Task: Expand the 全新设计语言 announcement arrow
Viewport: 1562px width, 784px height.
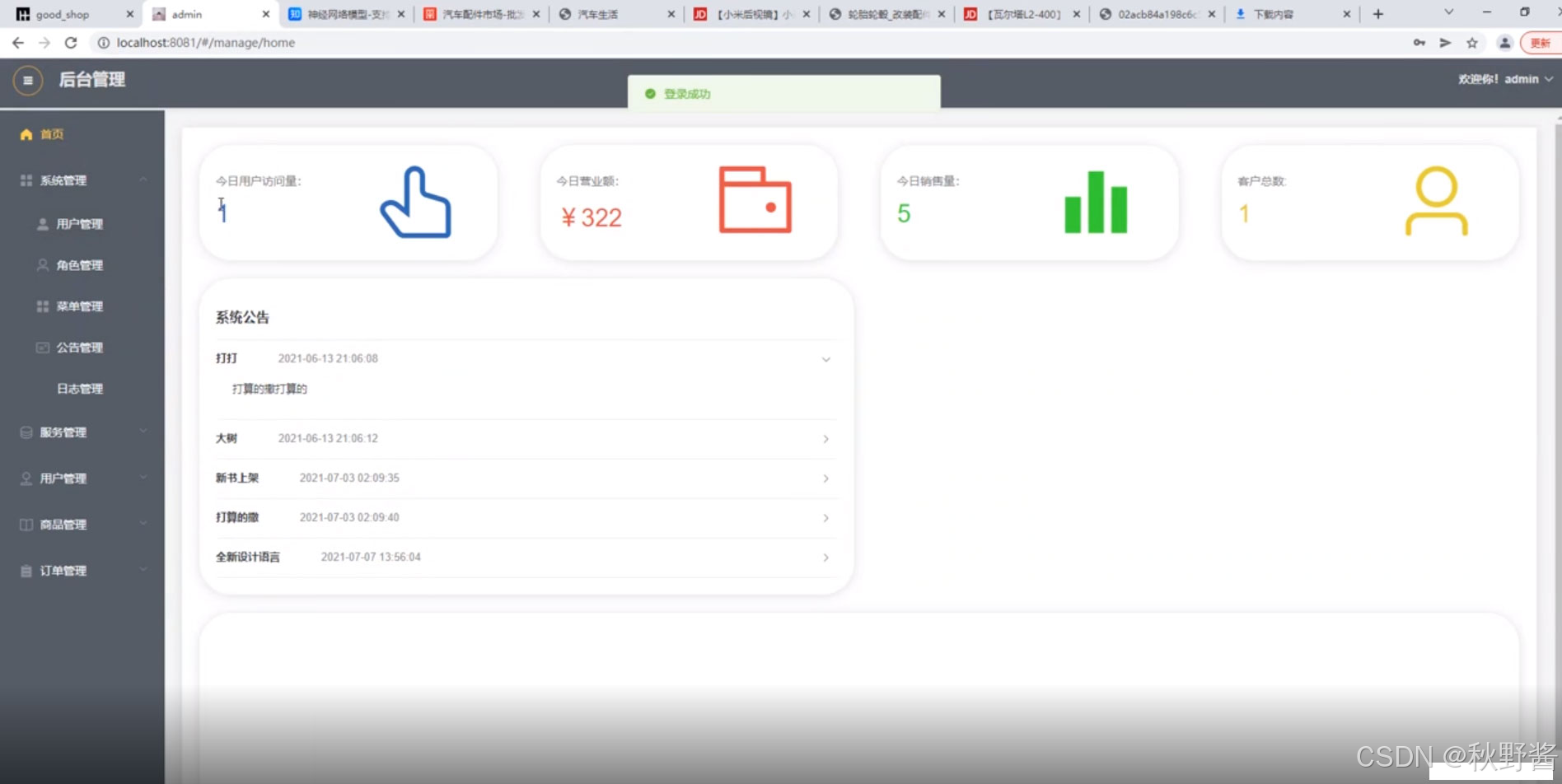Action: click(x=825, y=558)
